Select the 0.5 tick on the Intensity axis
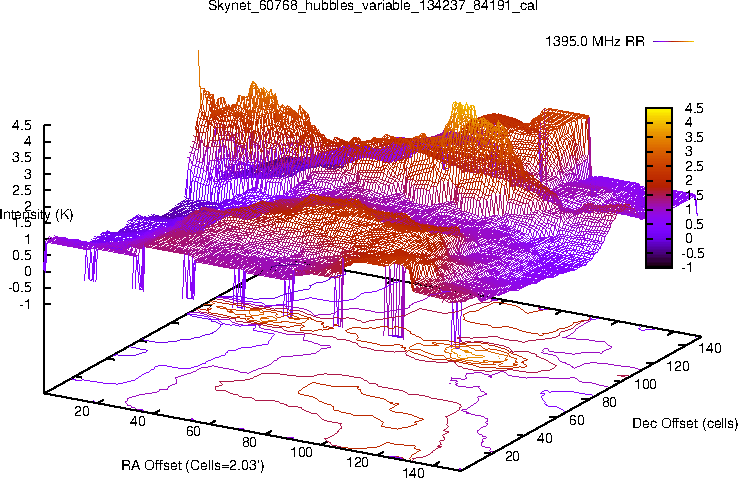The height and width of the screenshot is (478, 738). tap(22, 255)
